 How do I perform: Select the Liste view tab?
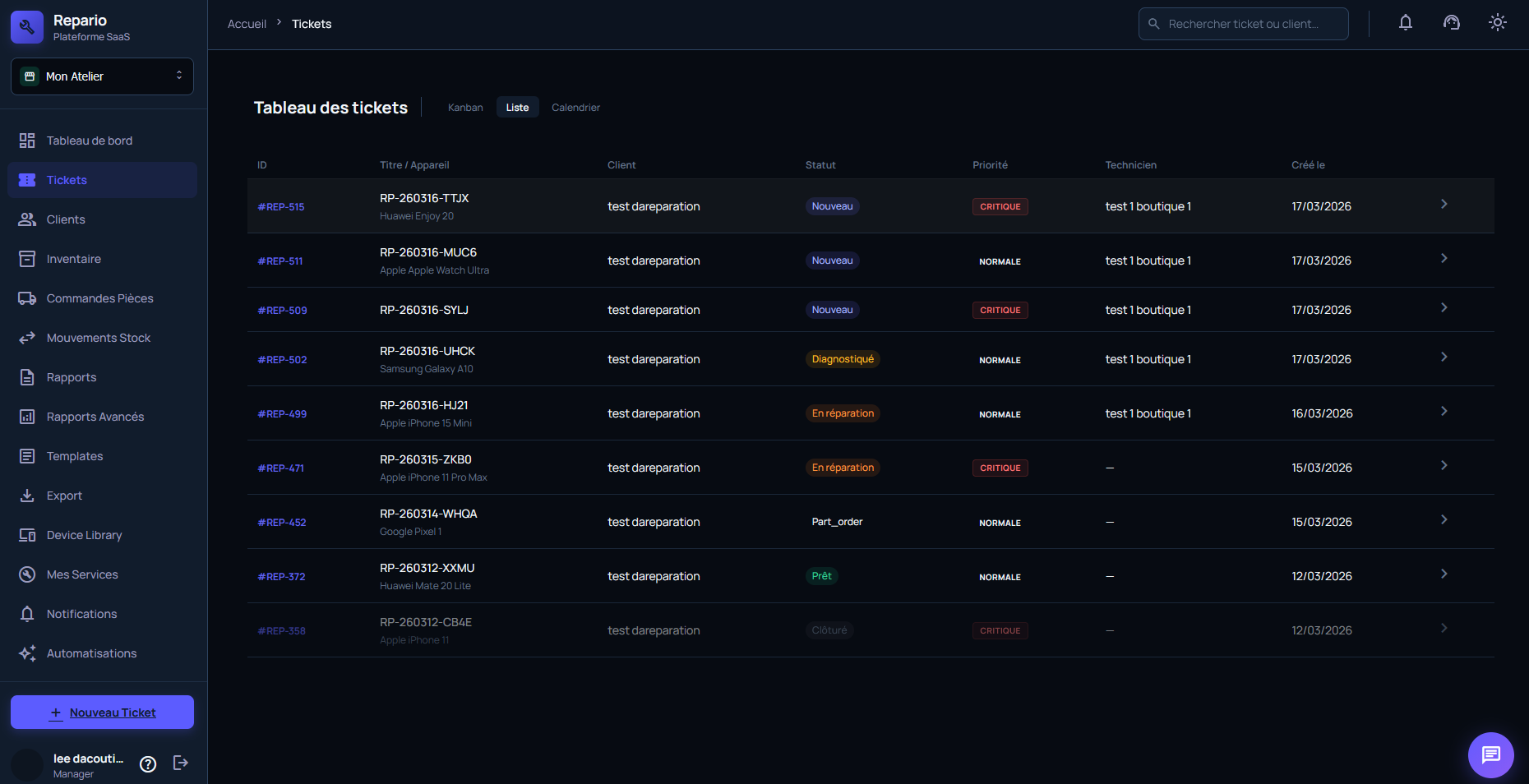[x=517, y=108]
